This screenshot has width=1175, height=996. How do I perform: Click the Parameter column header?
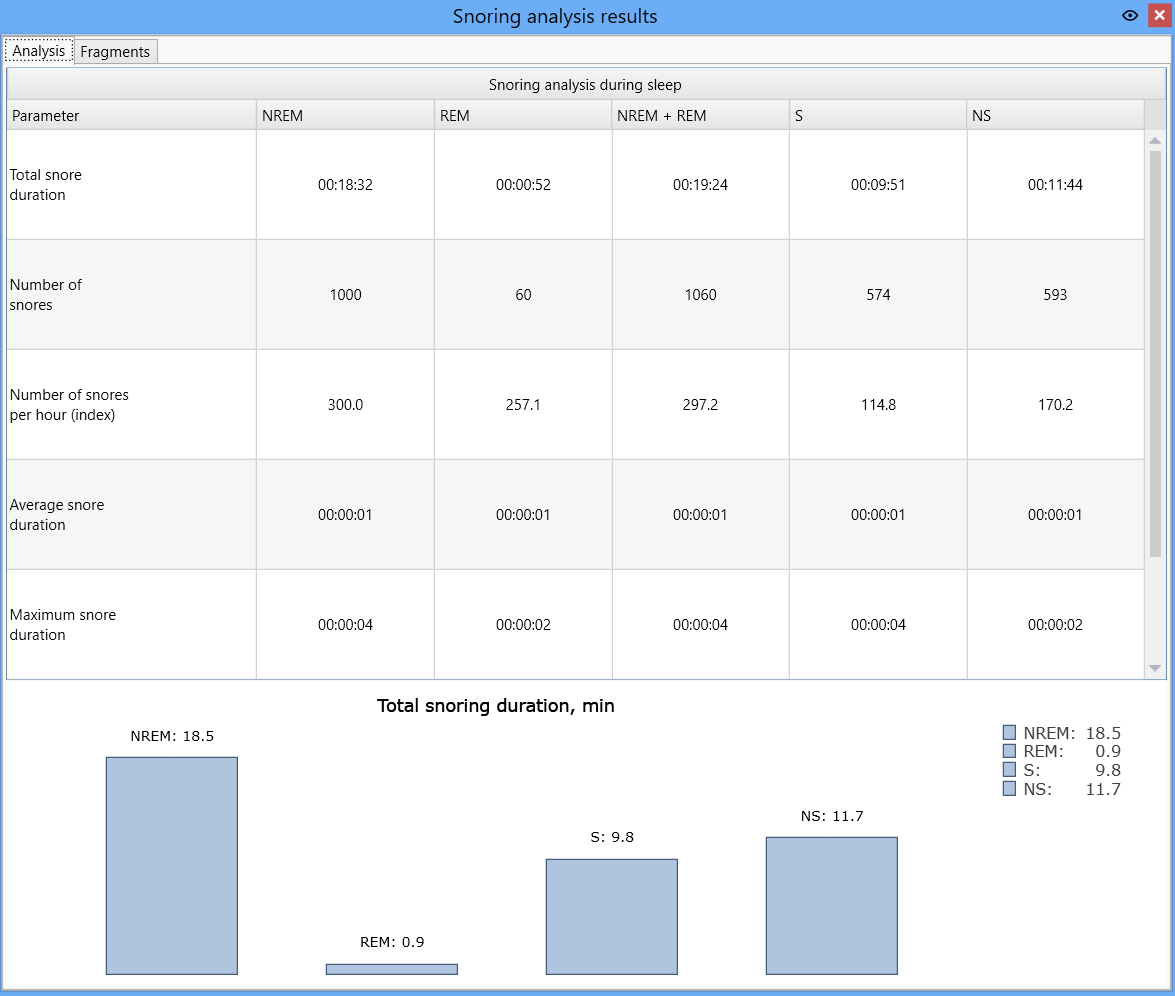click(132, 115)
